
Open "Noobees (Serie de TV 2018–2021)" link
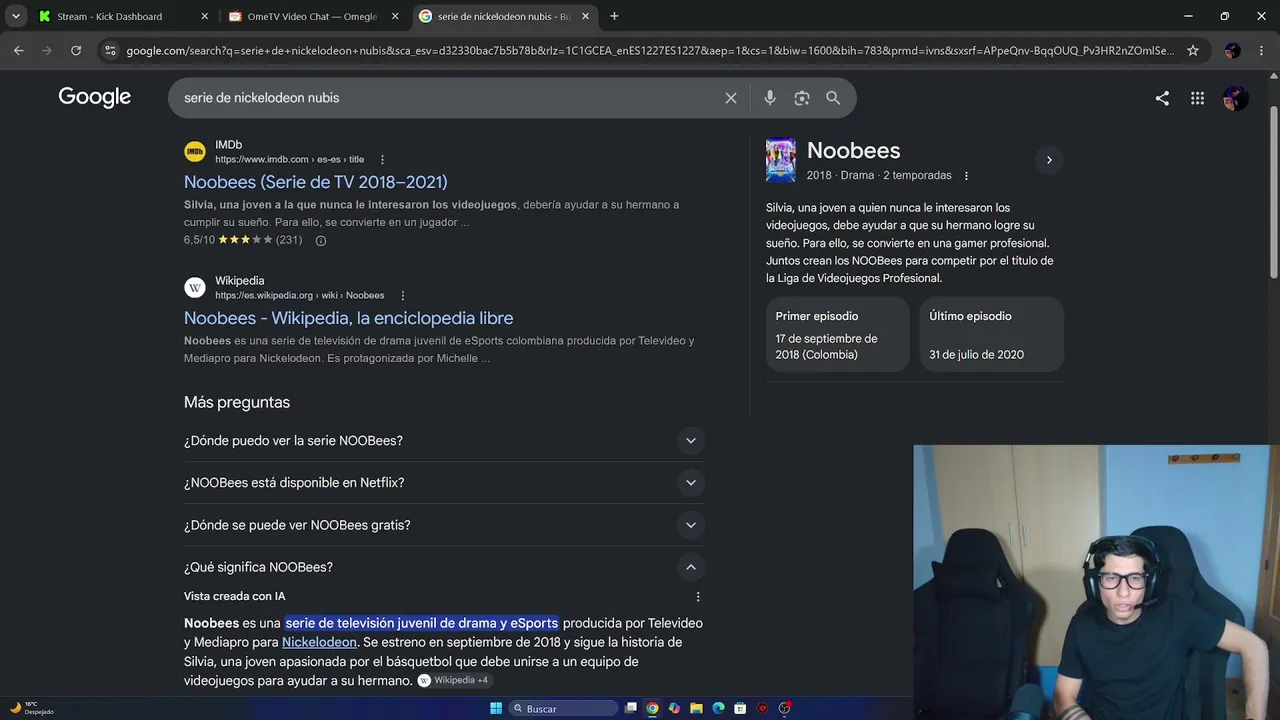316,182
